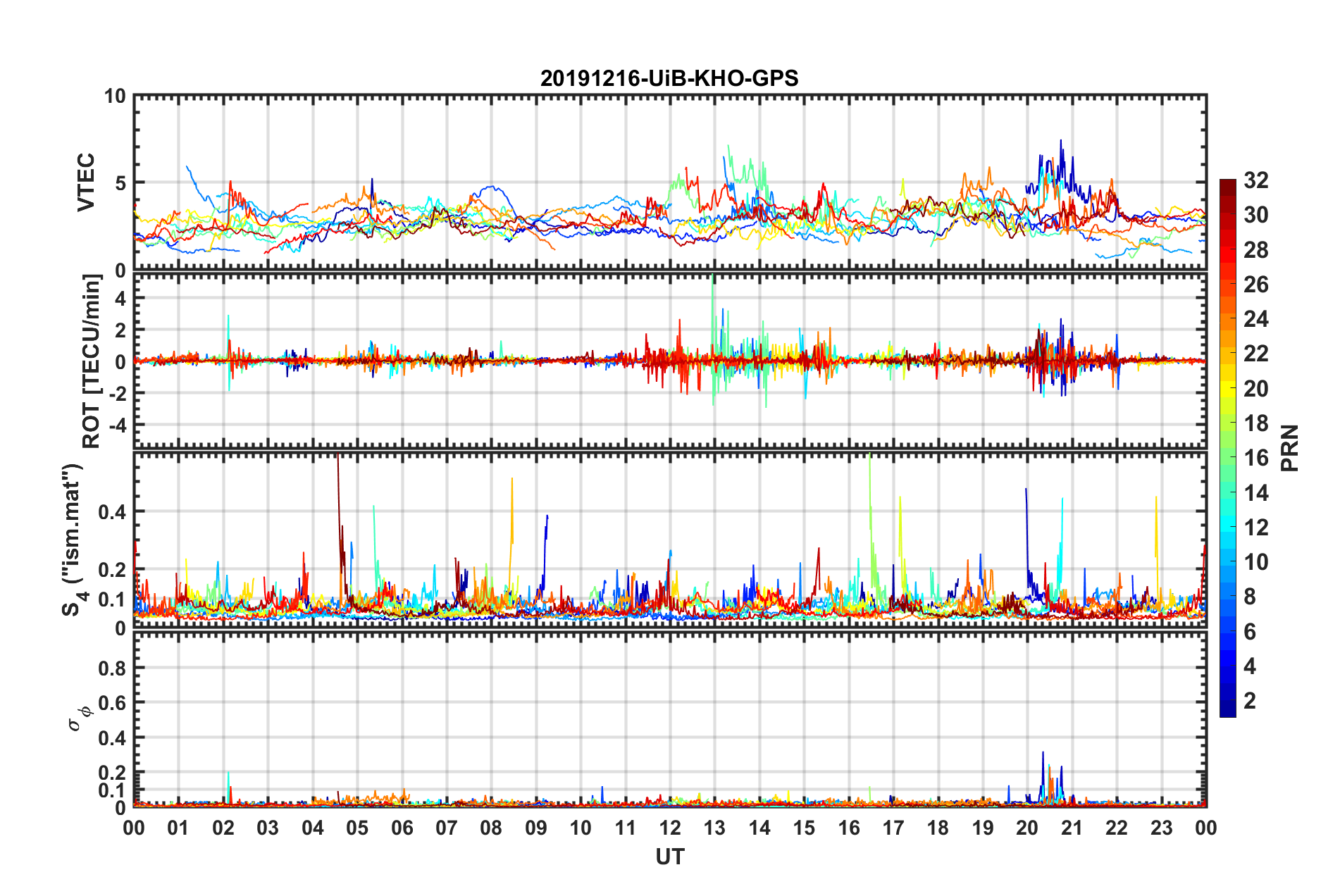The image size is (1340, 896).
Task: Click the "ROT [TECU/min]" axis label
Action: [92, 361]
